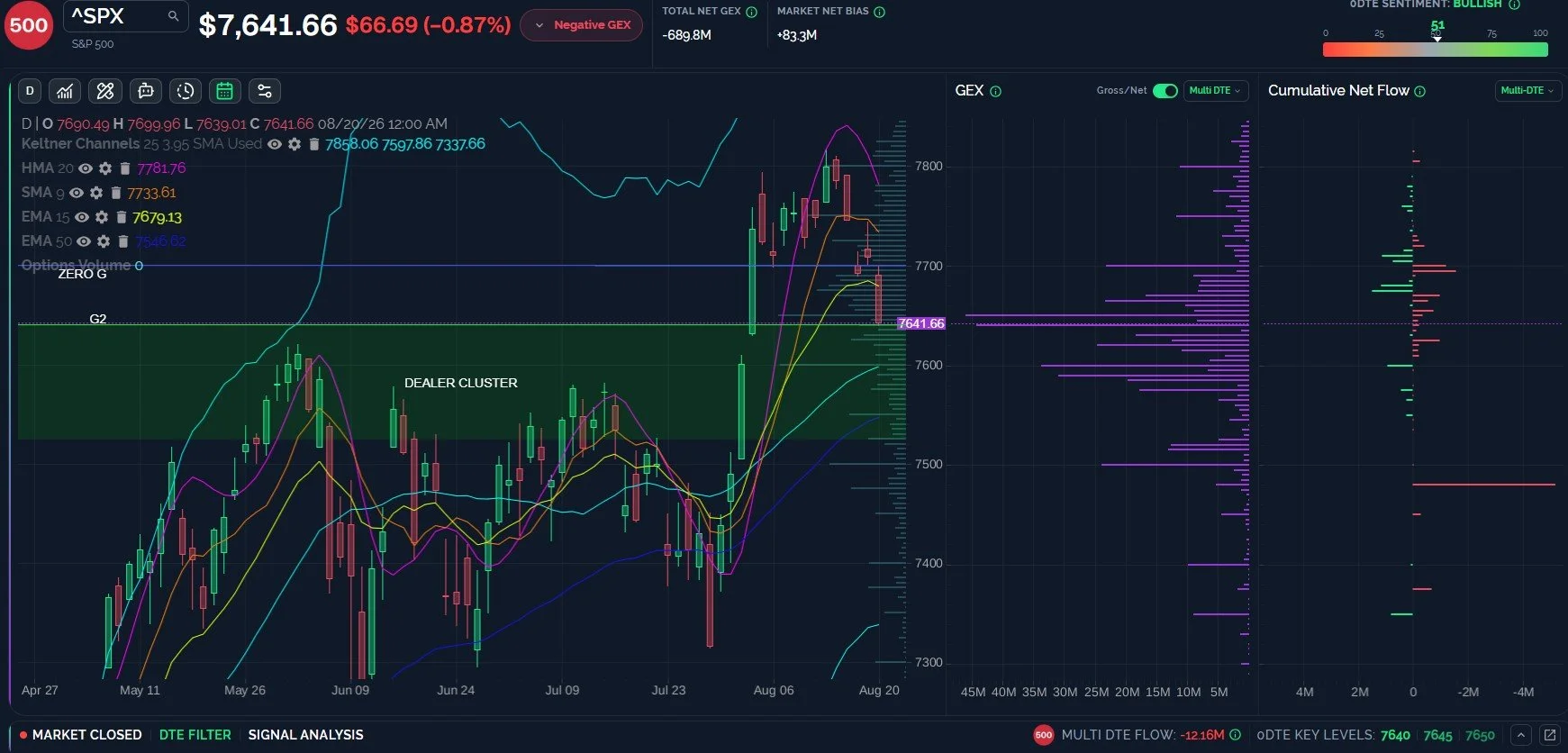
Task: Open the Cumulative Net Flow Multi-DTE dropdown
Action: (x=1527, y=91)
